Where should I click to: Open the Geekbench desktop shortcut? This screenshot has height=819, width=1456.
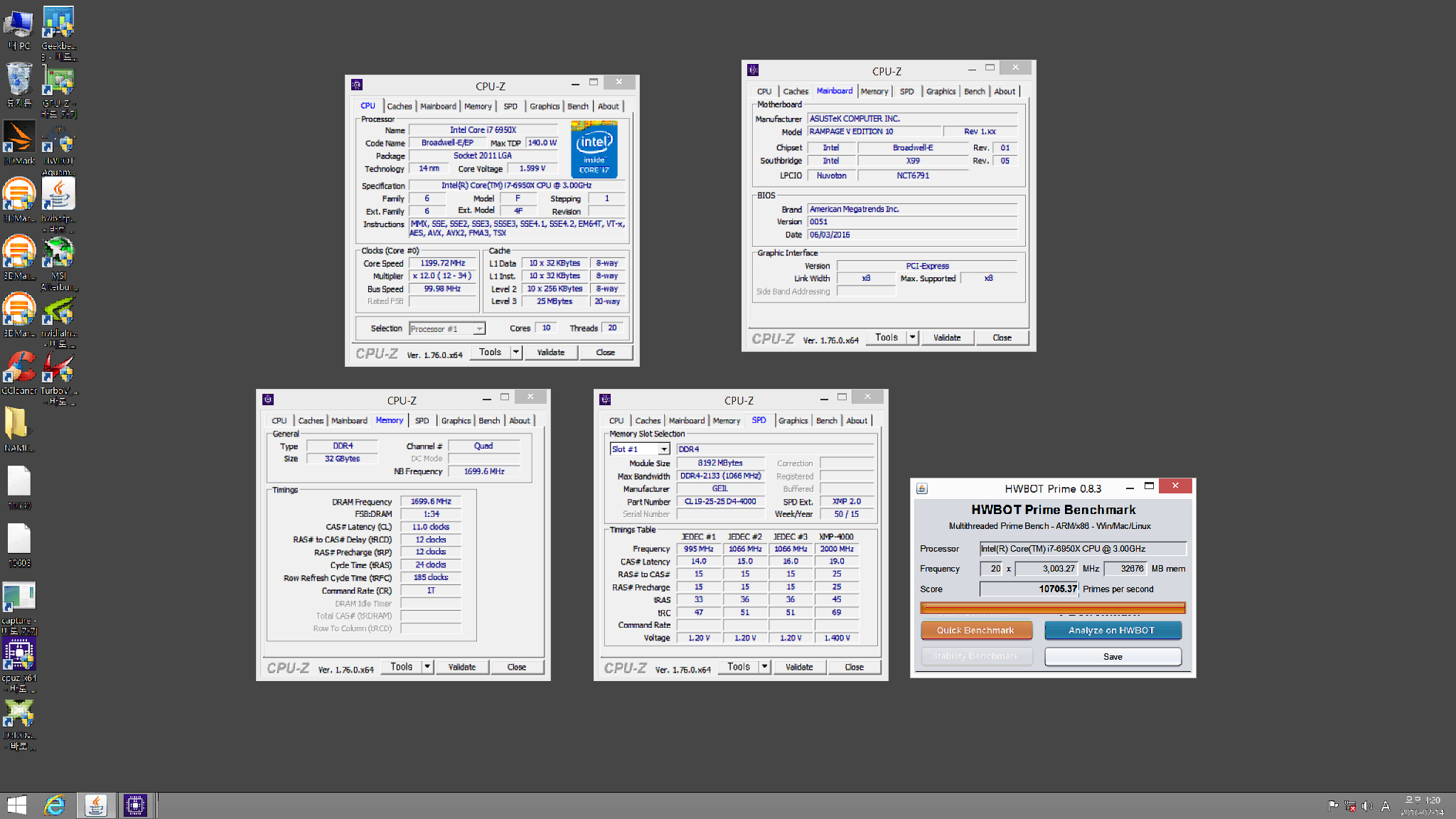click(x=58, y=32)
